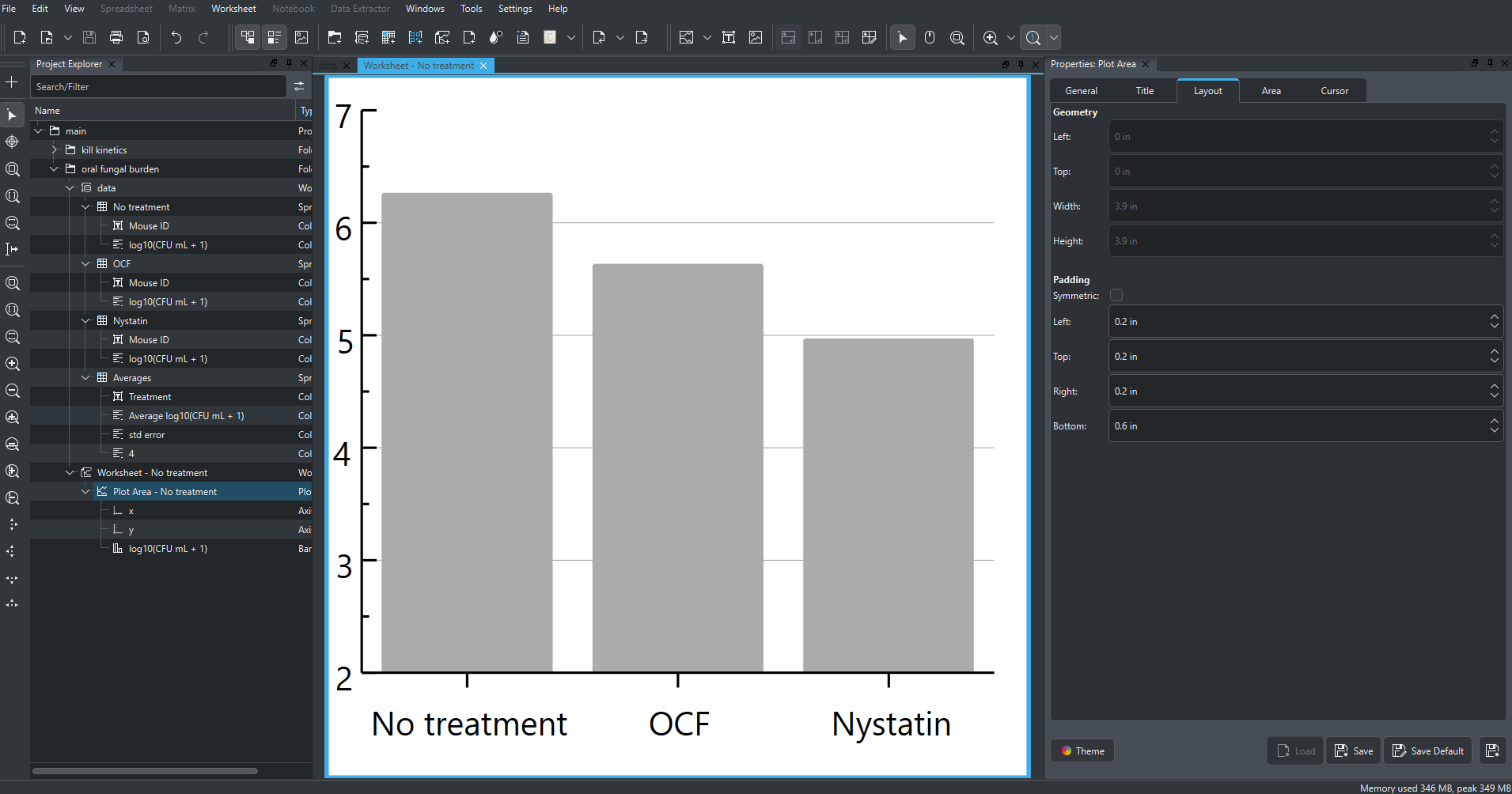Select the zoom in magnifier tool
The height and width of the screenshot is (794, 1512).
990,37
